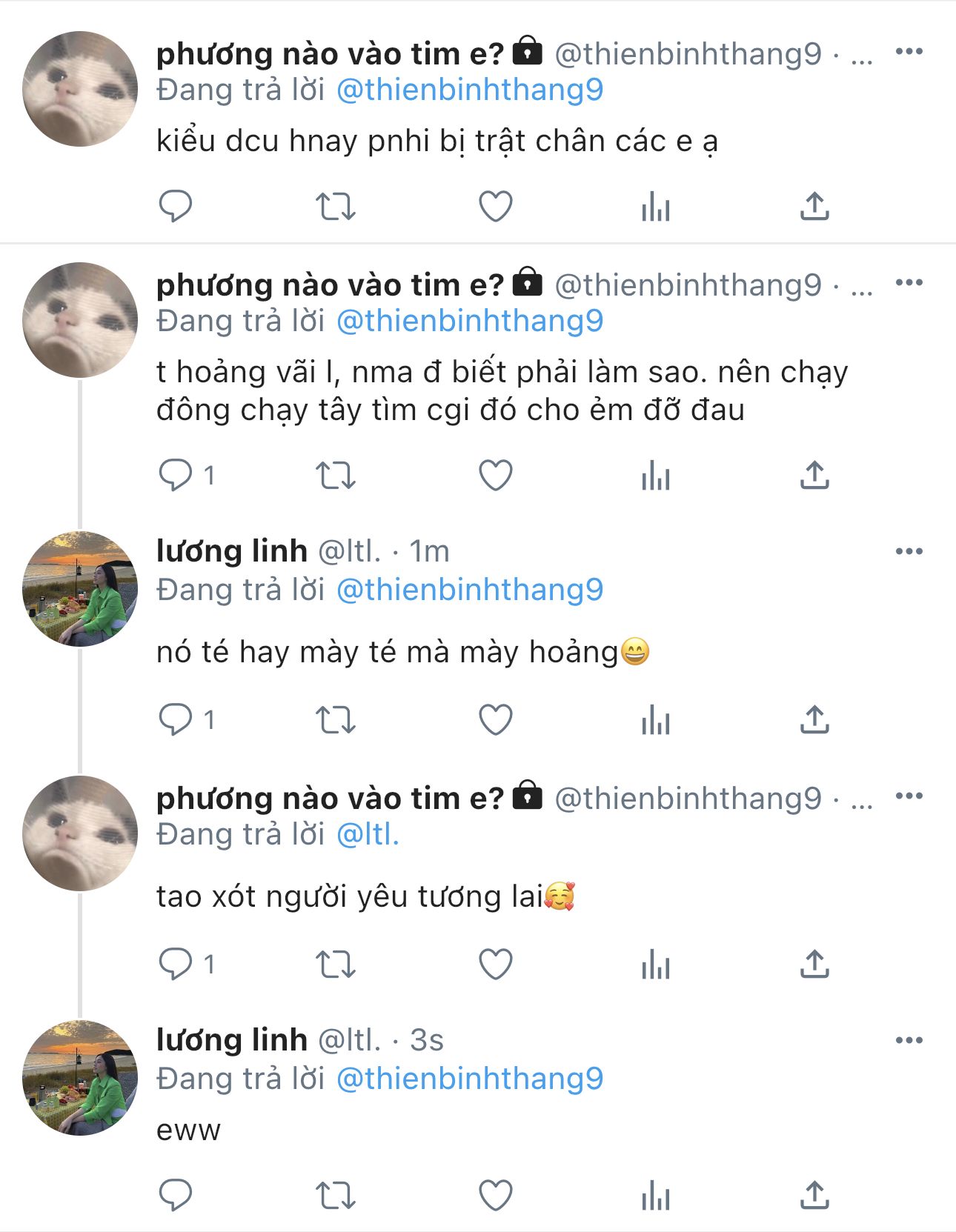Share the 'kiểu dcu hnay' tweet
The image size is (956, 1232).
(x=814, y=206)
